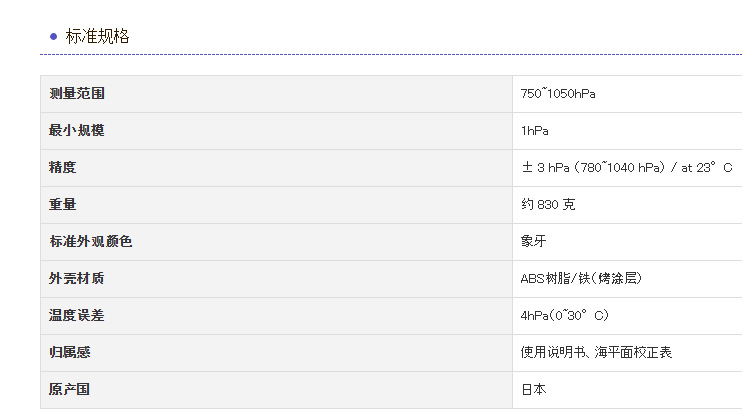Click the 象牙 color value

tap(534, 242)
